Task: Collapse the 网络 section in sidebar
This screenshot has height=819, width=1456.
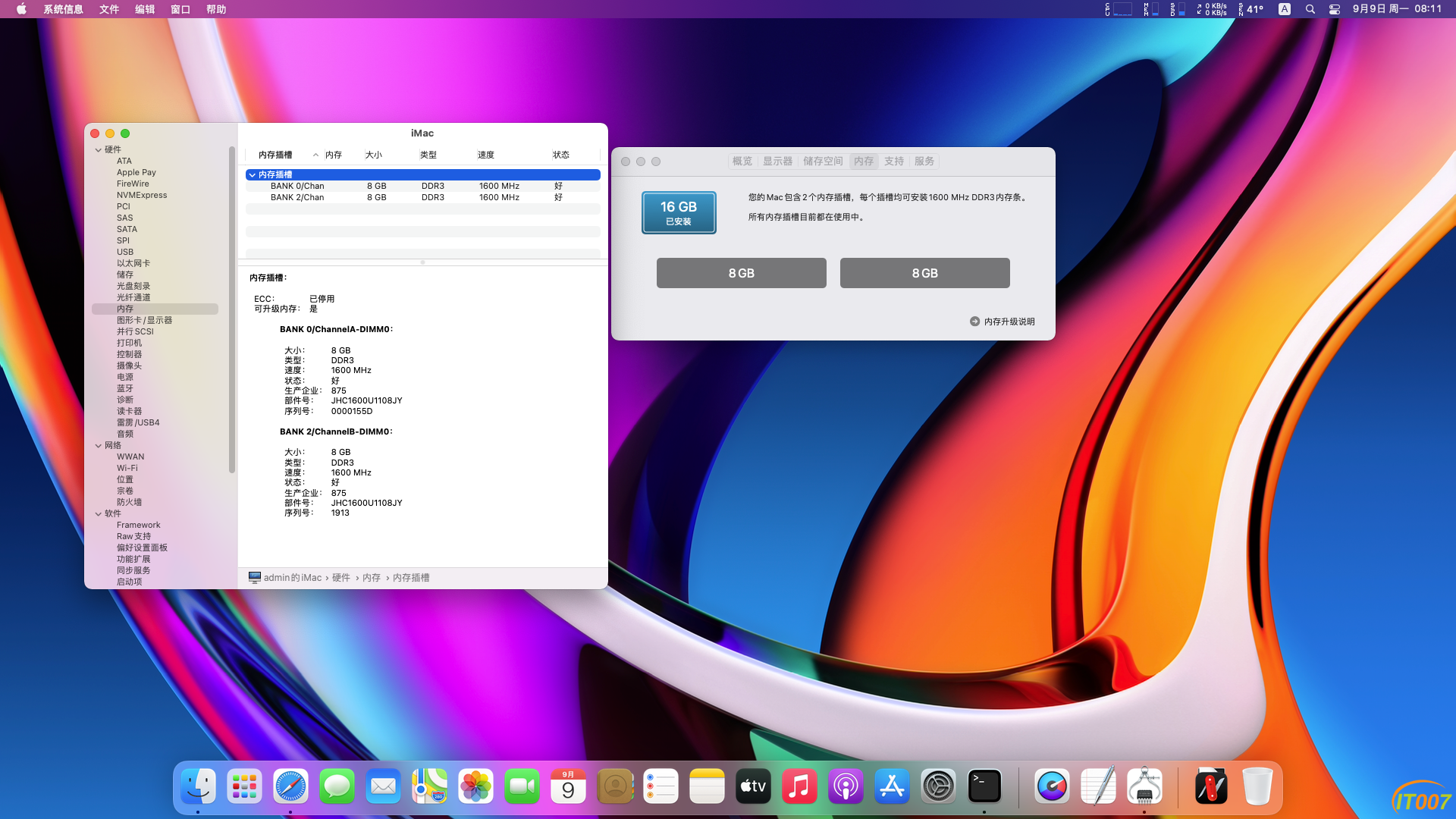Action: tap(99, 446)
